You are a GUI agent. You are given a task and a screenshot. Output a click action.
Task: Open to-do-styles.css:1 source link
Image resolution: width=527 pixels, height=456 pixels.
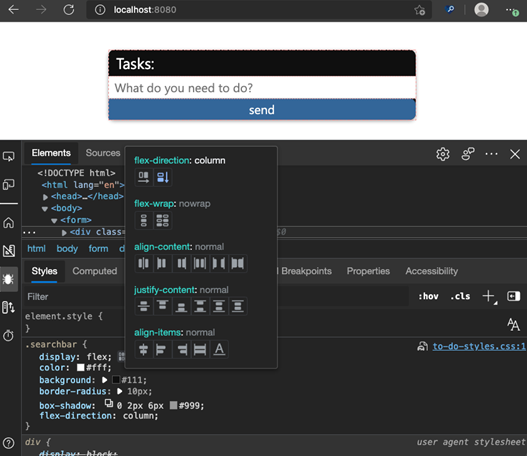click(479, 346)
